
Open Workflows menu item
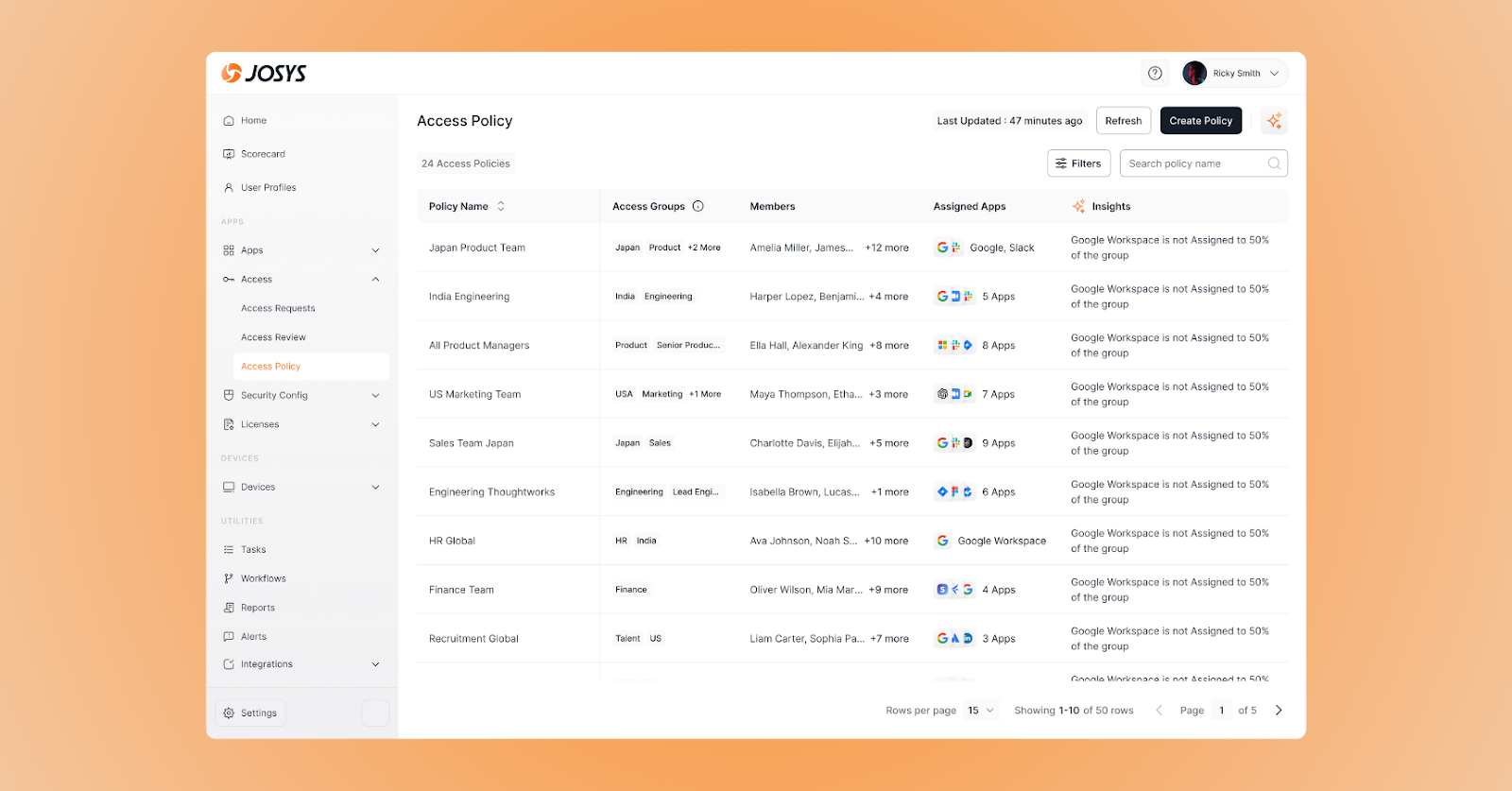click(x=263, y=578)
